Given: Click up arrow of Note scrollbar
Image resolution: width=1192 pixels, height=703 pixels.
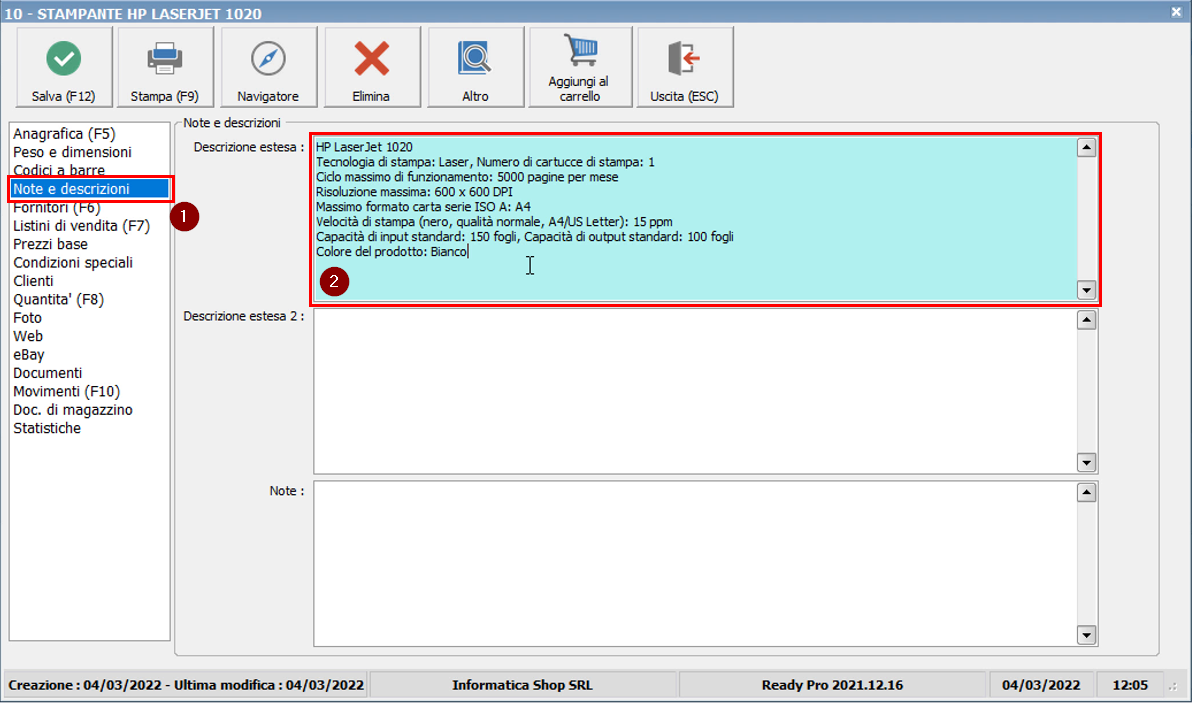Looking at the screenshot, I should 1086,492.
